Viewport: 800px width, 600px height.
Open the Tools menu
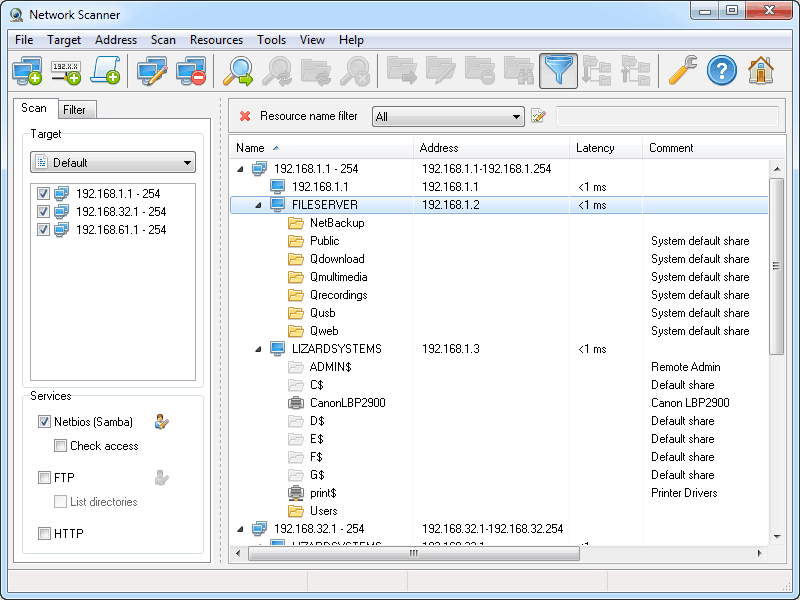coord(271,40)
